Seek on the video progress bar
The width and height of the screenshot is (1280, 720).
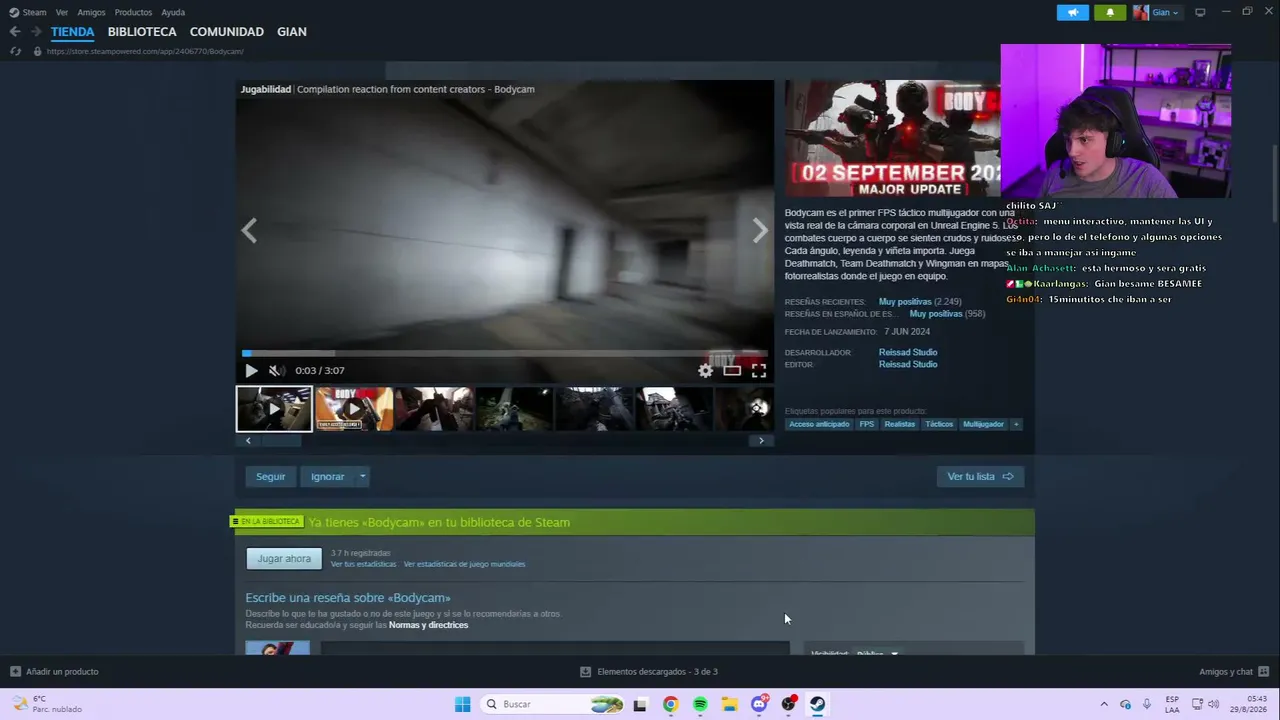click(505, 353)
